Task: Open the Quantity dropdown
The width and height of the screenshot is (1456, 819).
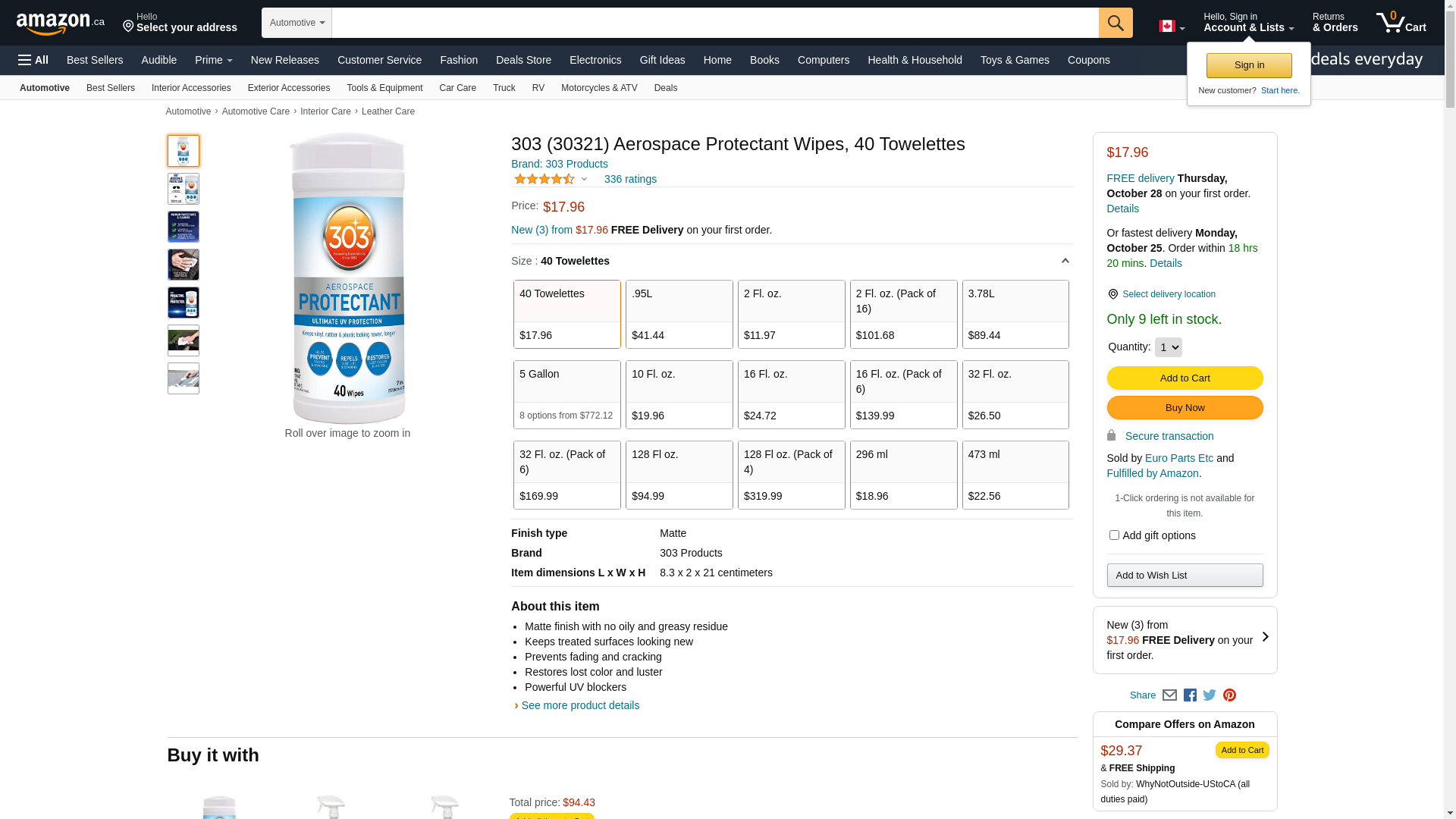Action: point(1168,347)
